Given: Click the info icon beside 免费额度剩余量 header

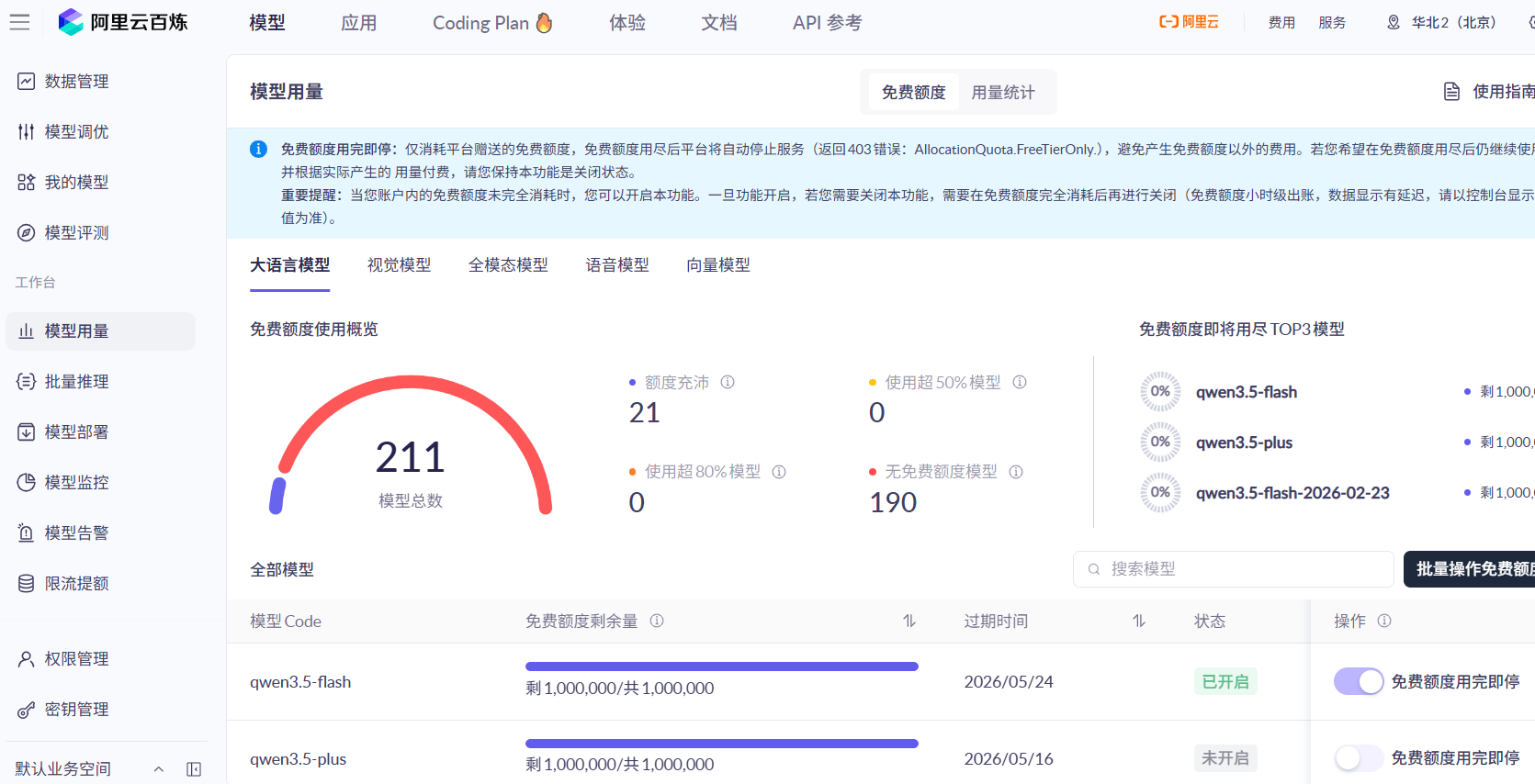Looking at the screenshot, I should (x=657, y=621).
